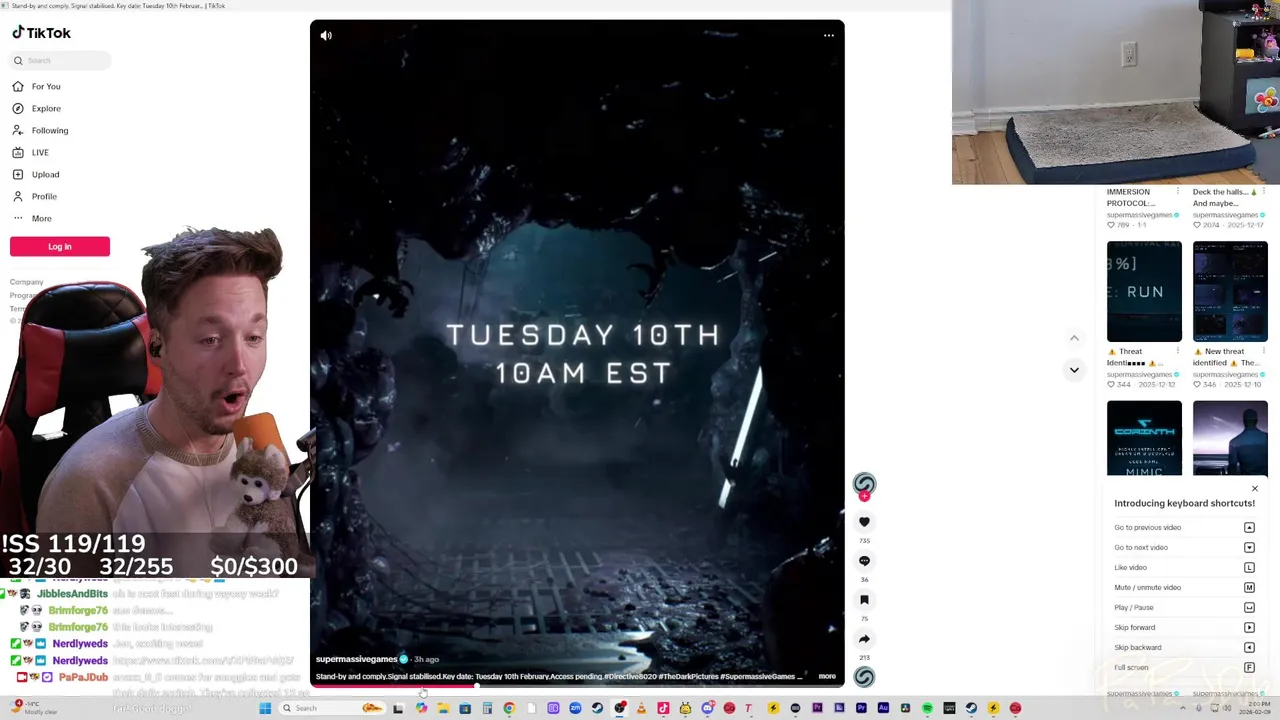Open the Zoom app from the taskbar
The height and width of the screenshot is (720, 1280).
coord(575,708)
